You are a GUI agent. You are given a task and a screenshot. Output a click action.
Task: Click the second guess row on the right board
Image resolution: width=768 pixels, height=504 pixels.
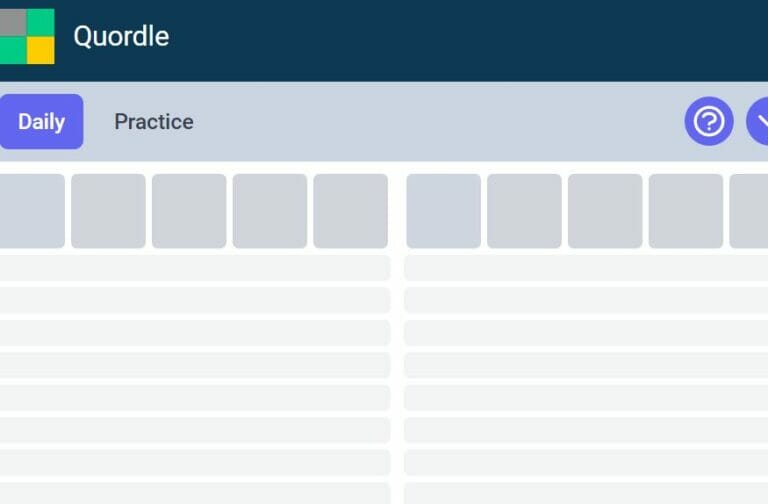pos(586,268)
